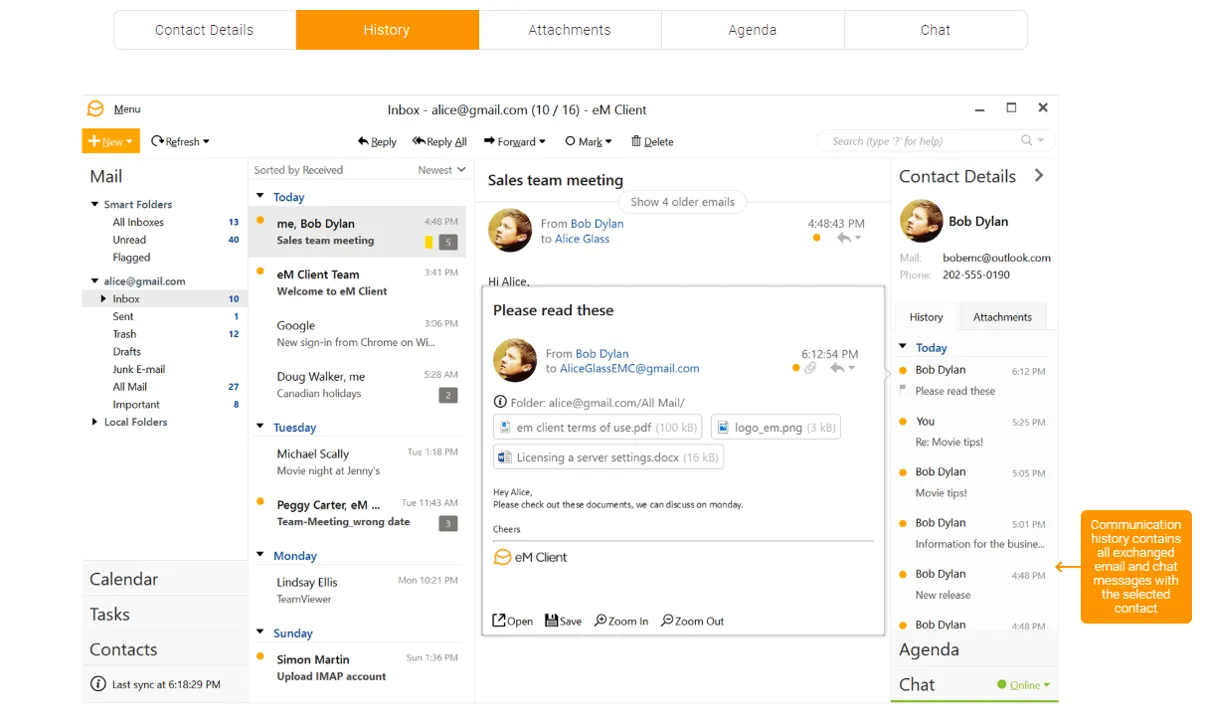Collapse Contact Details with the chevron arrow

tap(1039, 176)
